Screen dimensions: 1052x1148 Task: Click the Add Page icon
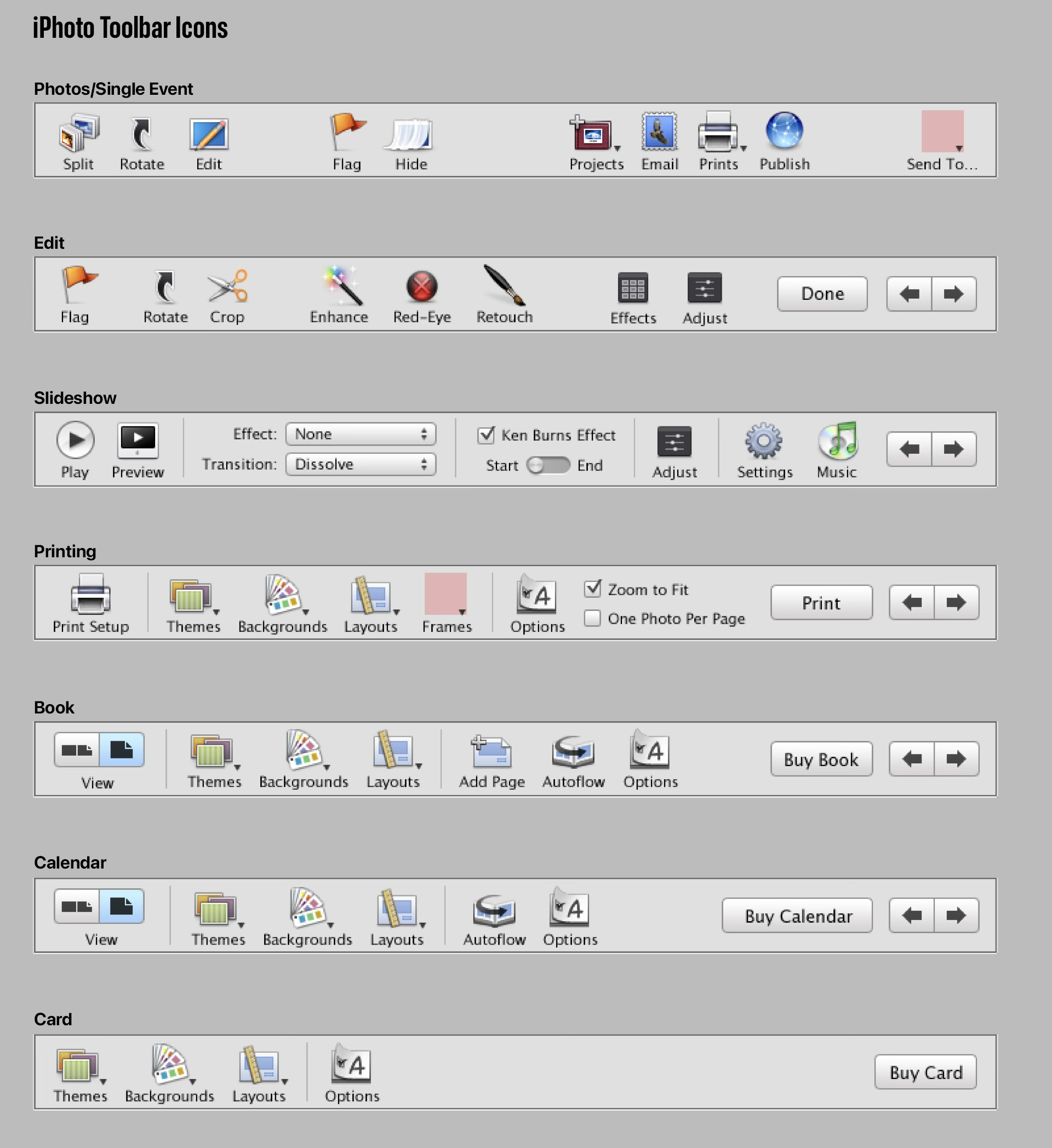pyautogui.click(x=491, y=751)
